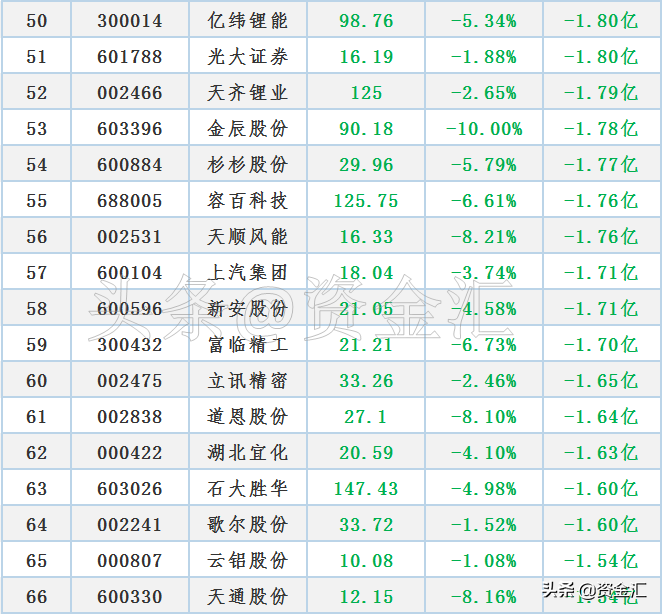Click stock code 300014
The height and width of the screenshot is (614, 662).
click(x=130, y=21)
